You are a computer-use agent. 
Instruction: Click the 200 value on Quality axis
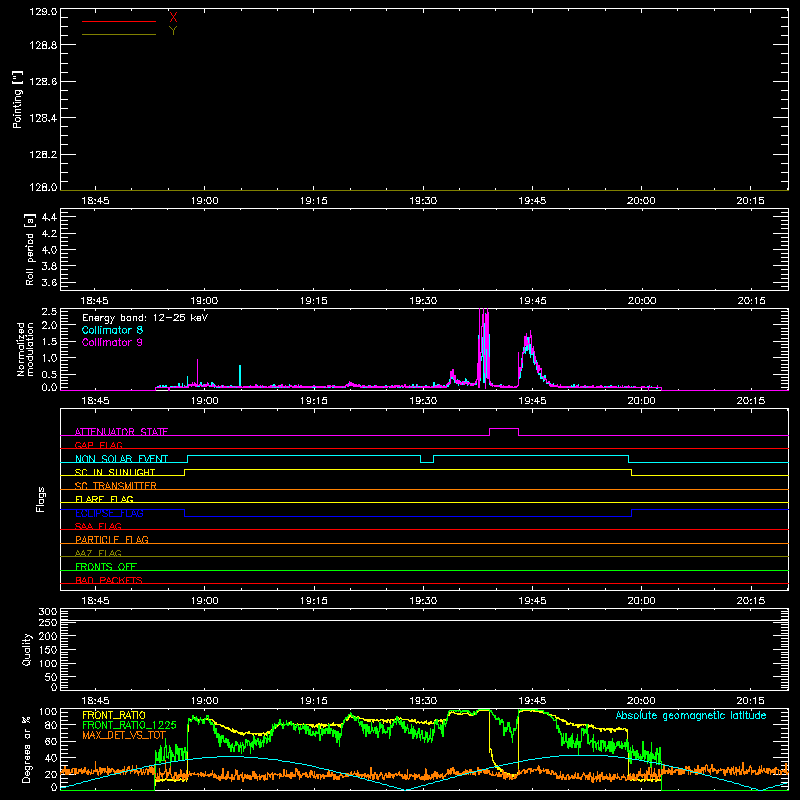[48, 637]
